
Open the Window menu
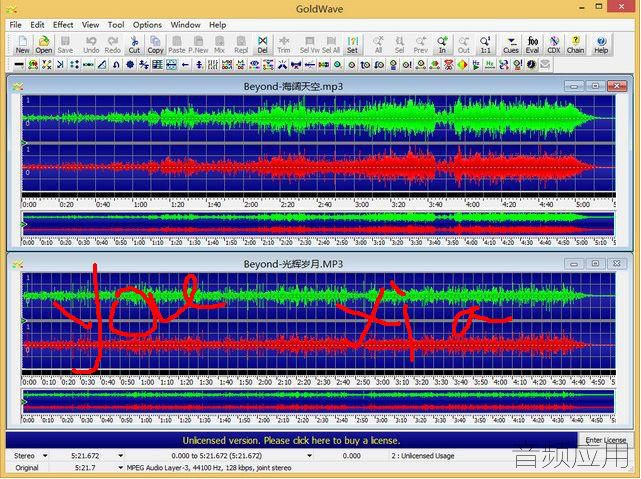click(x=185, y=25)
